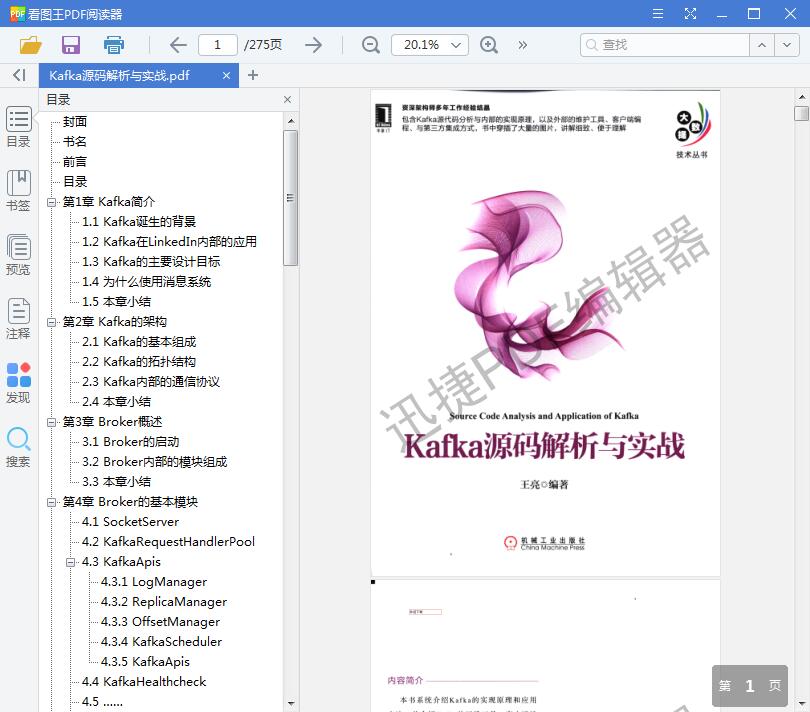Find previous search result with up arrow
810x712 pixels.
tap(761, 45)
